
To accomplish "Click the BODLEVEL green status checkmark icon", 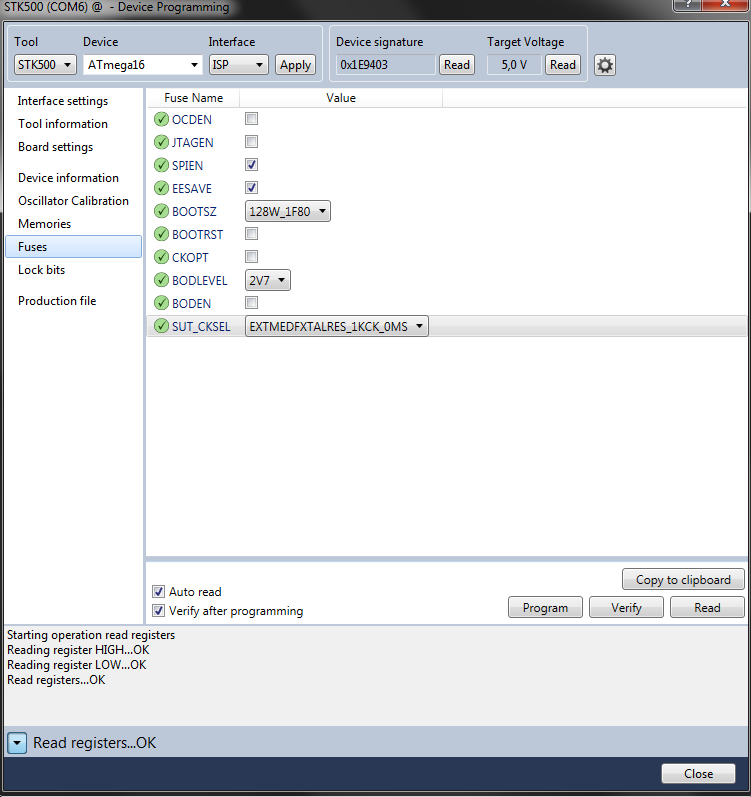I will point(161,280).
